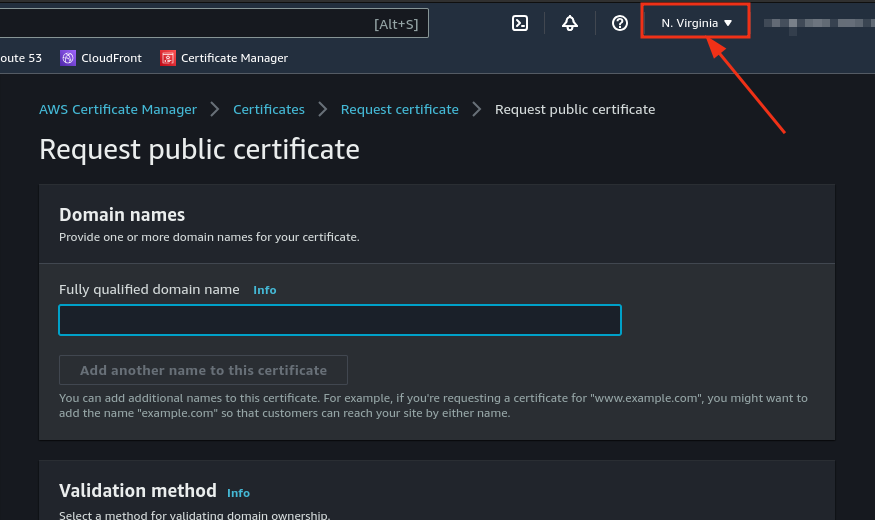Open Info for Fully qualified domain name
The width and height of the screenshot is (875, 520).
tap(264, 290)
